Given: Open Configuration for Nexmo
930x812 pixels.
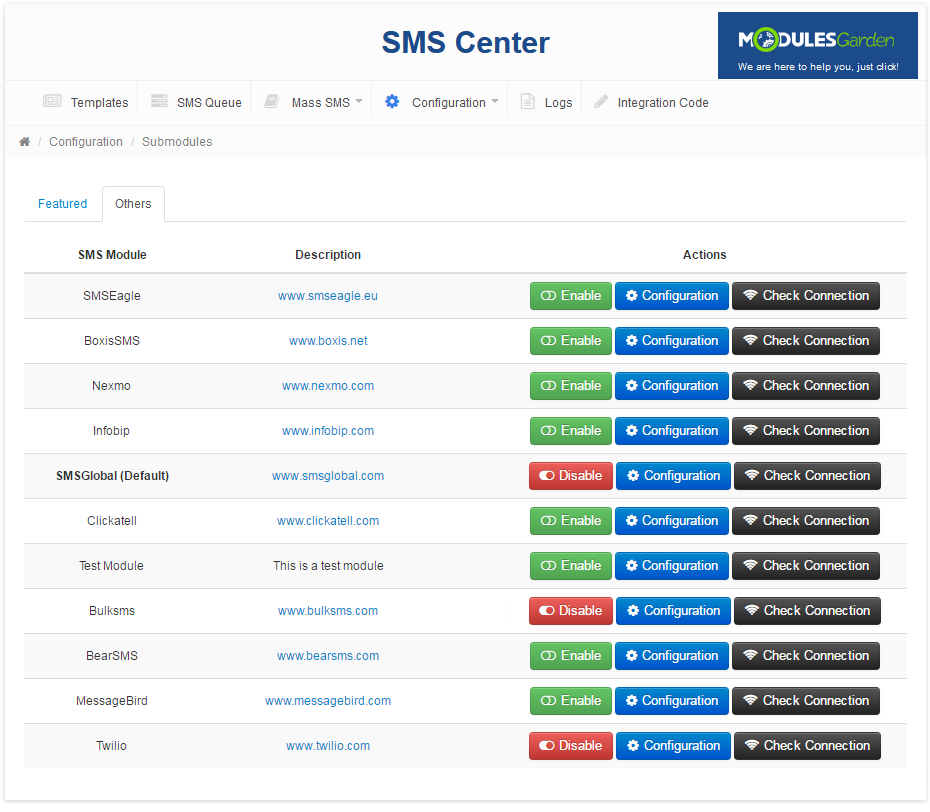Looking at the screenshot, I should tap(671, 386).
